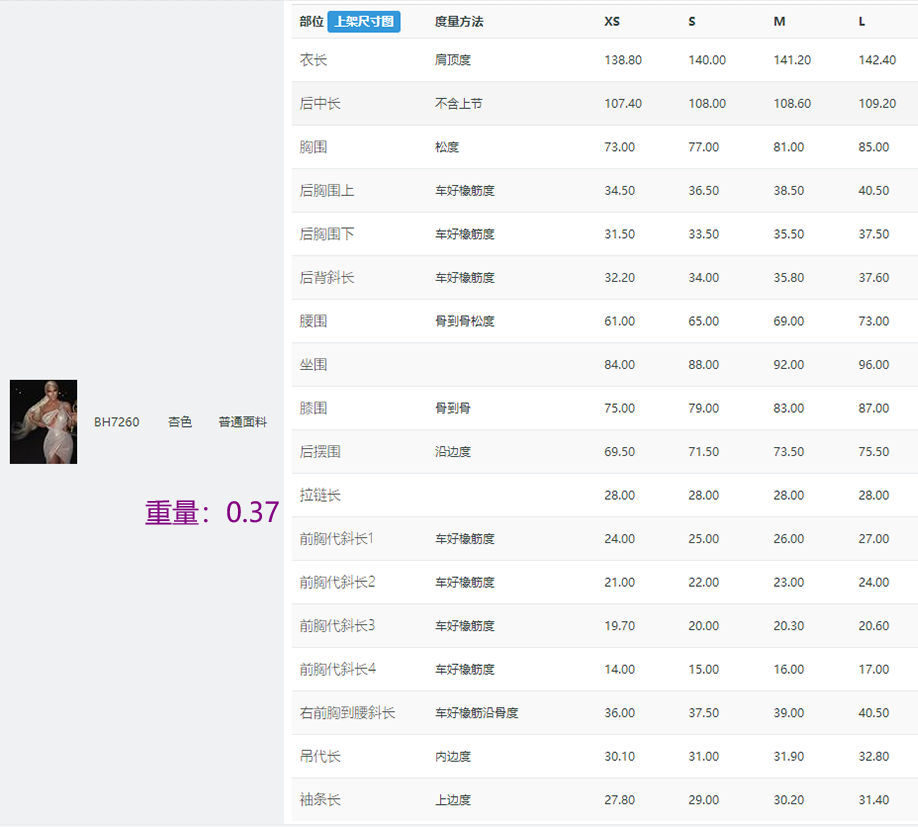
Task: Select the 袖条长 row label
Action: pos(320,799)
